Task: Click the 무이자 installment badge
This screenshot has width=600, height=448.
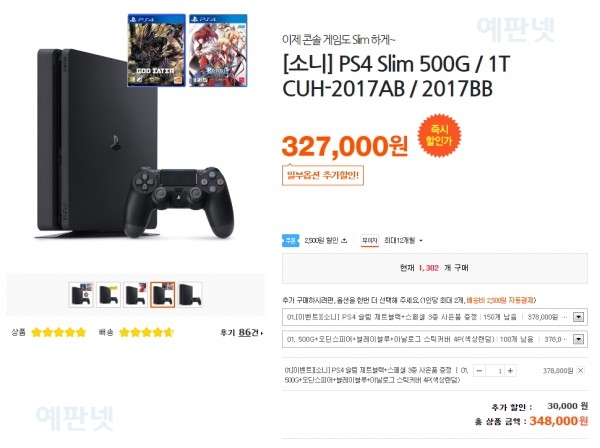Action: [x=370, y=241]
